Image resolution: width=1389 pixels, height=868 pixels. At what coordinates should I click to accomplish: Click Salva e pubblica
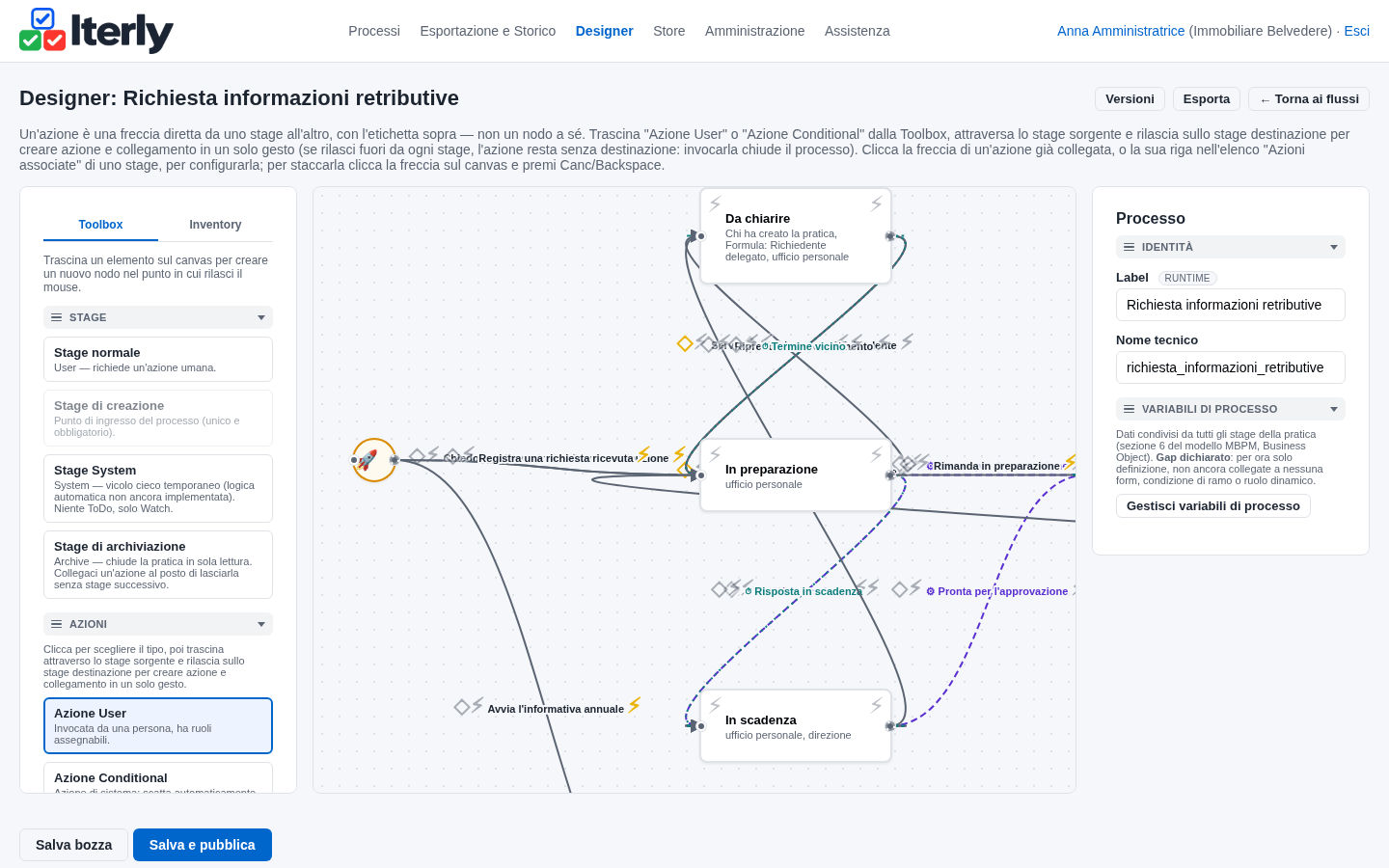tap(203, 845)
